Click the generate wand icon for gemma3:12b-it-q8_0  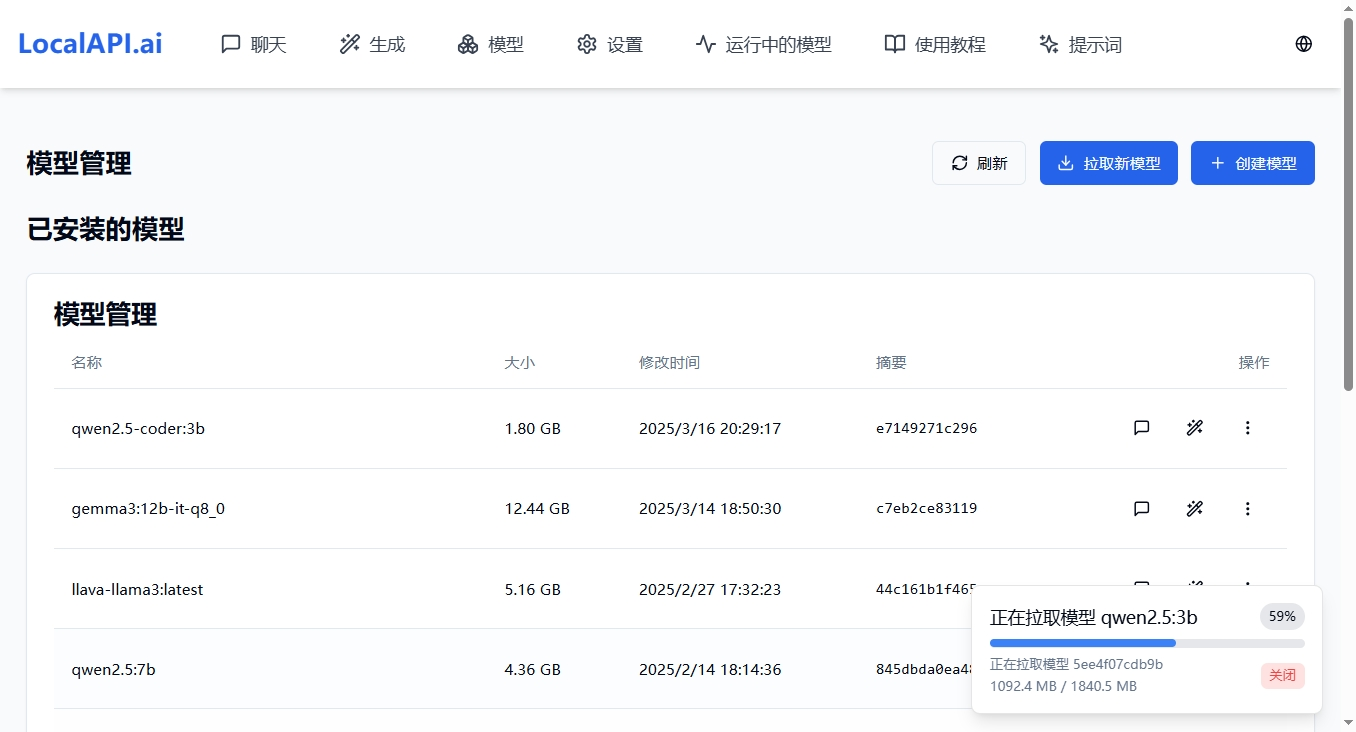tap(1194, 509)
